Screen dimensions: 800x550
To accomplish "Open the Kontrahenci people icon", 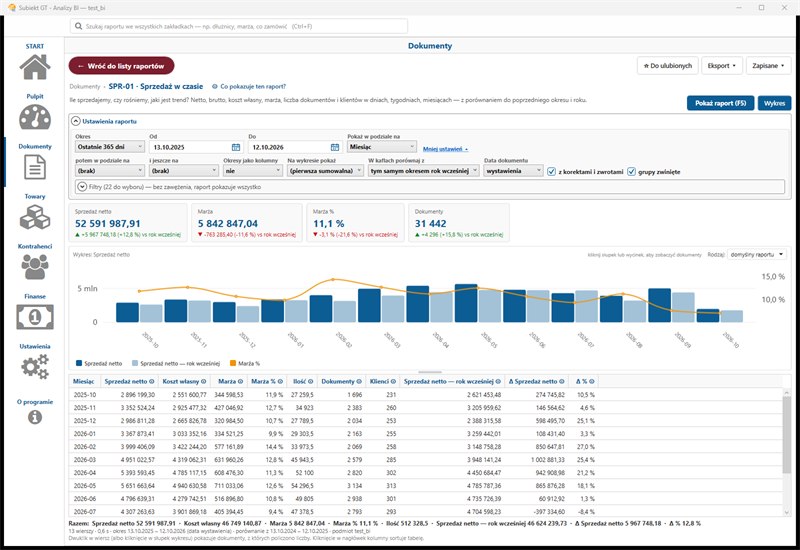I will pyautogui.click(x=35, y=267).
